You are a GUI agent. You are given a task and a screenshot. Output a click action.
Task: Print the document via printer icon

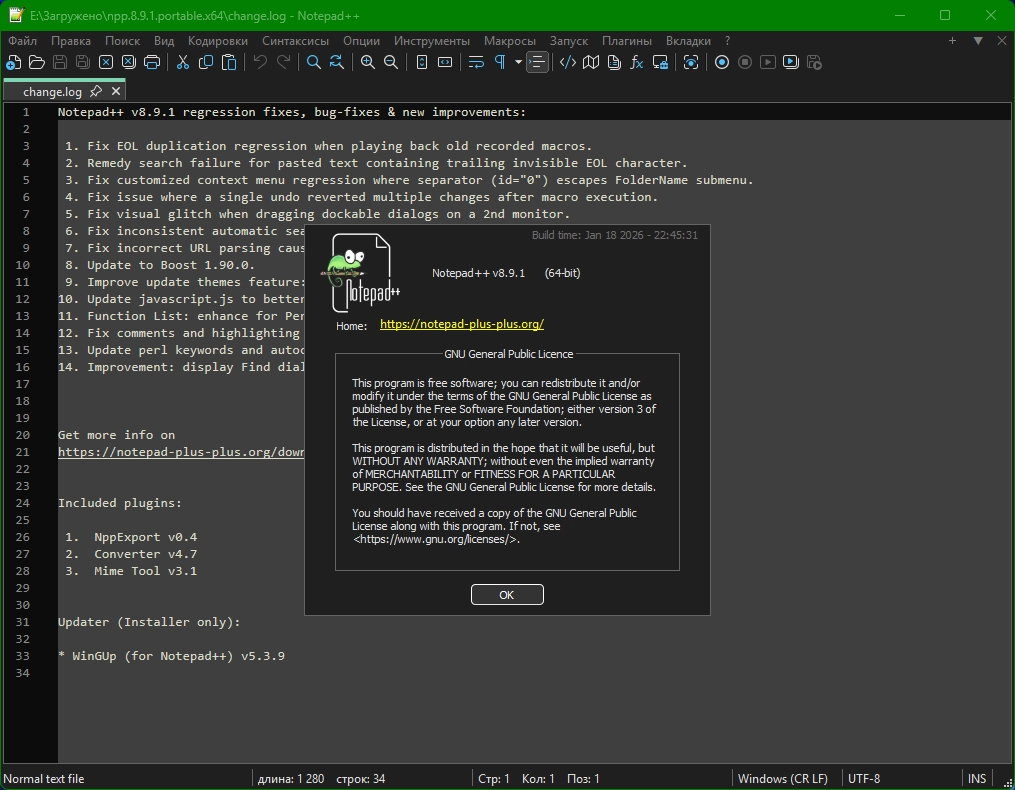152,62
